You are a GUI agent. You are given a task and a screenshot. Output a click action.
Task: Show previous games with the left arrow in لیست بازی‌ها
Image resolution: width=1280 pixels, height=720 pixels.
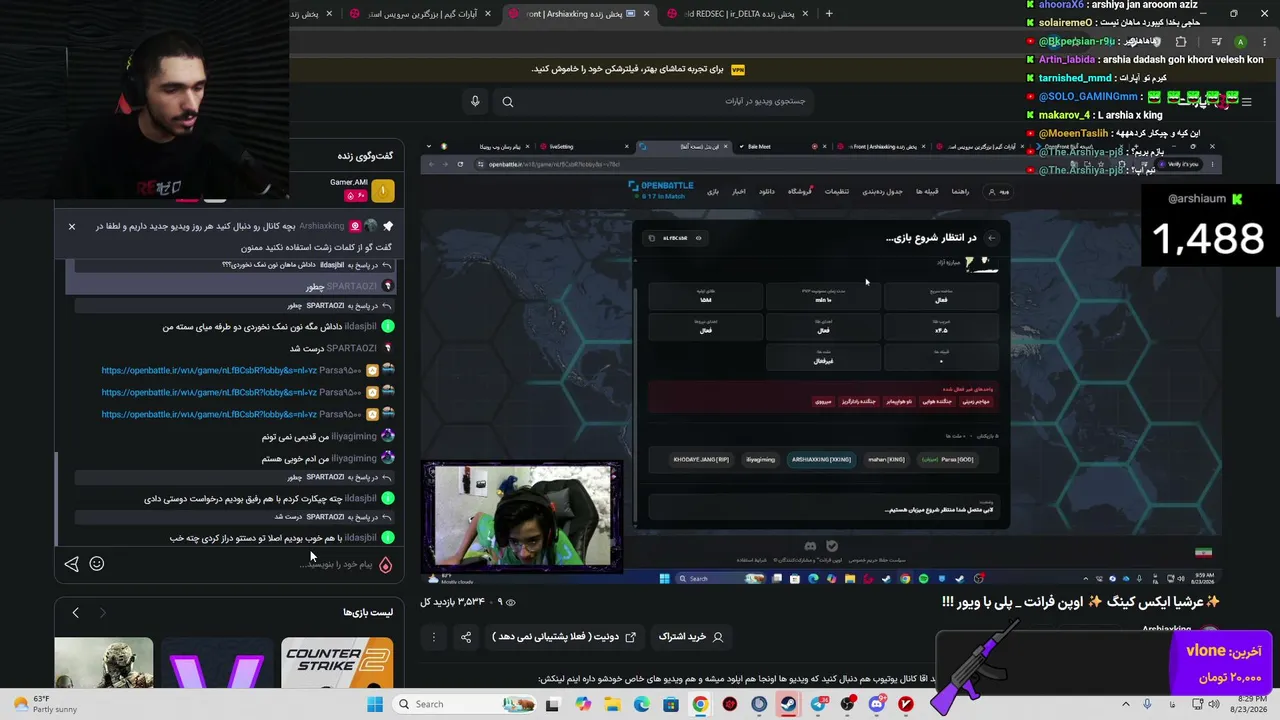tap(75, 612)
